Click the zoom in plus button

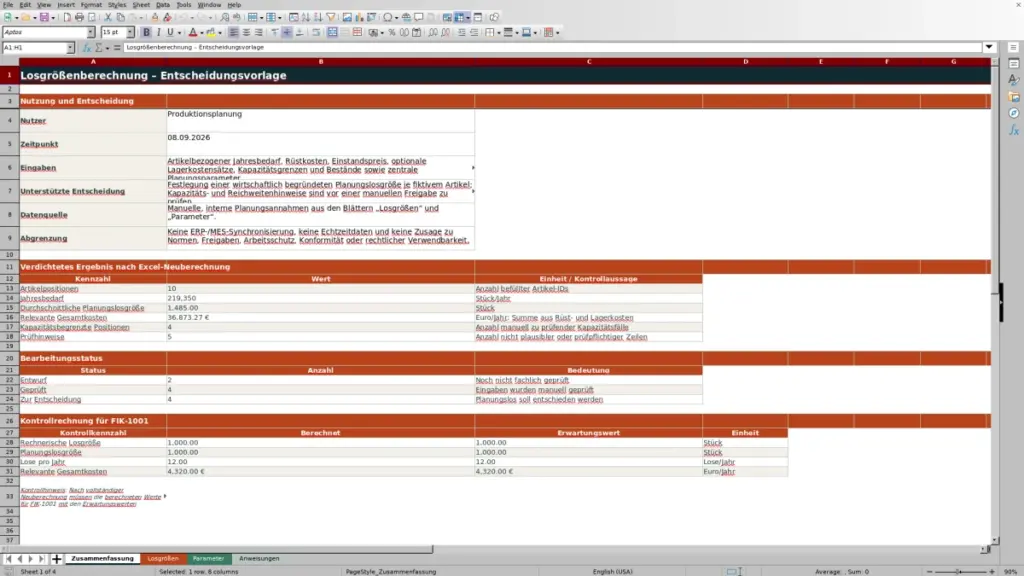[991, 571]
